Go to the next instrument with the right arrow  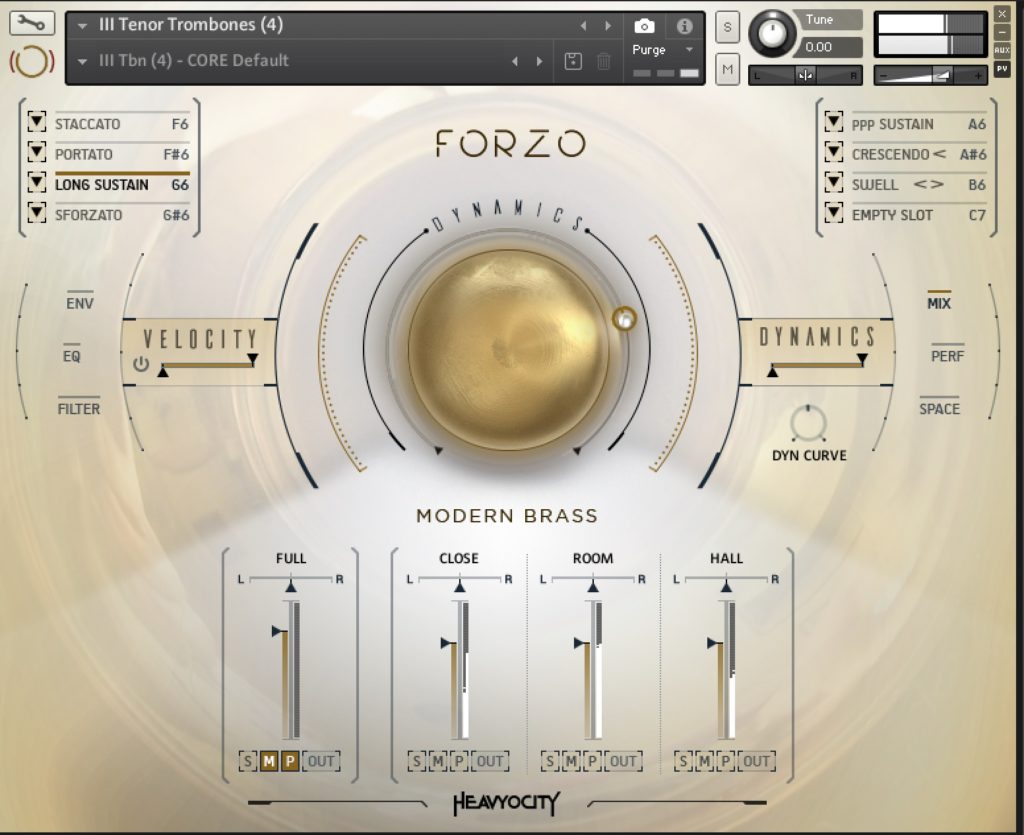(x=608, y=26)
